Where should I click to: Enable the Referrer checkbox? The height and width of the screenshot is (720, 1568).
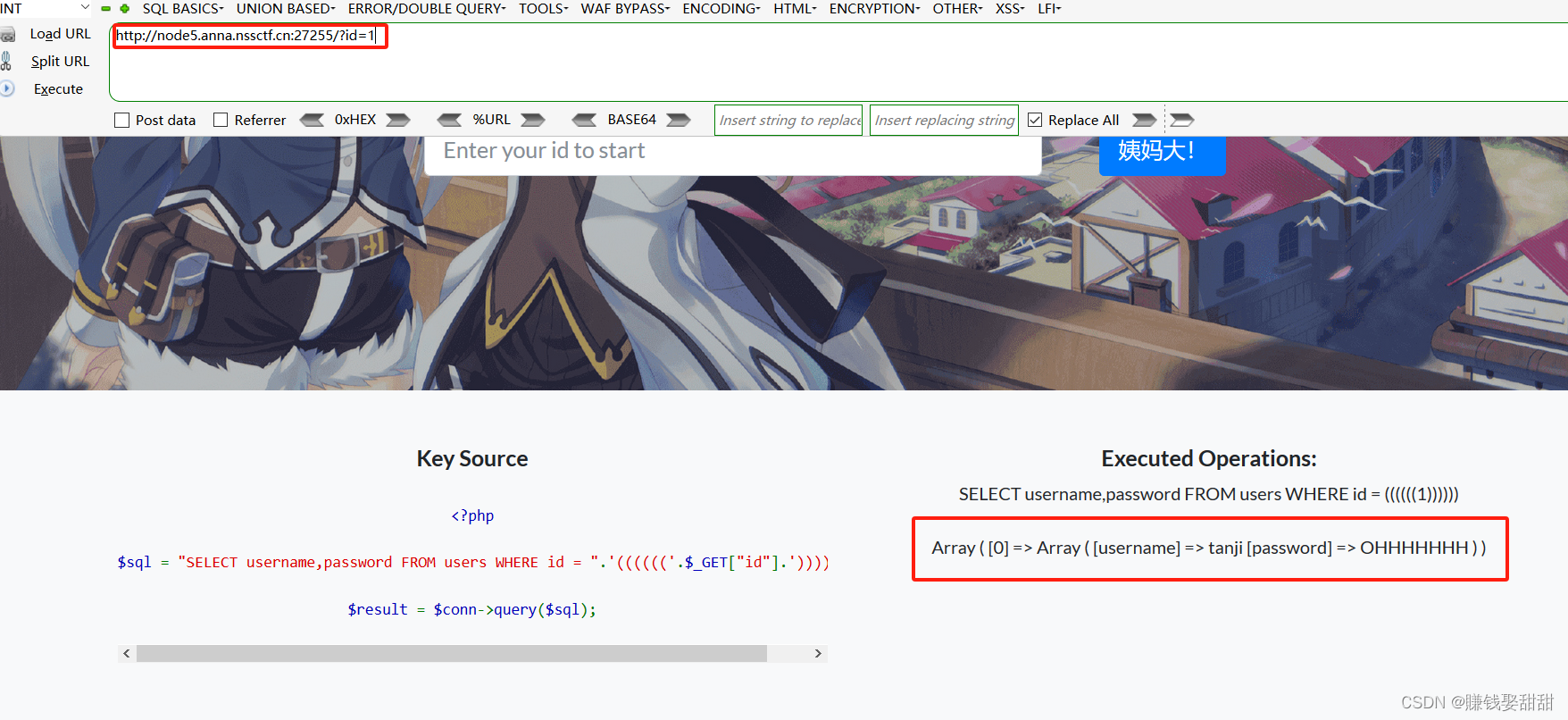pyautogui.click(x=221, y=120)
